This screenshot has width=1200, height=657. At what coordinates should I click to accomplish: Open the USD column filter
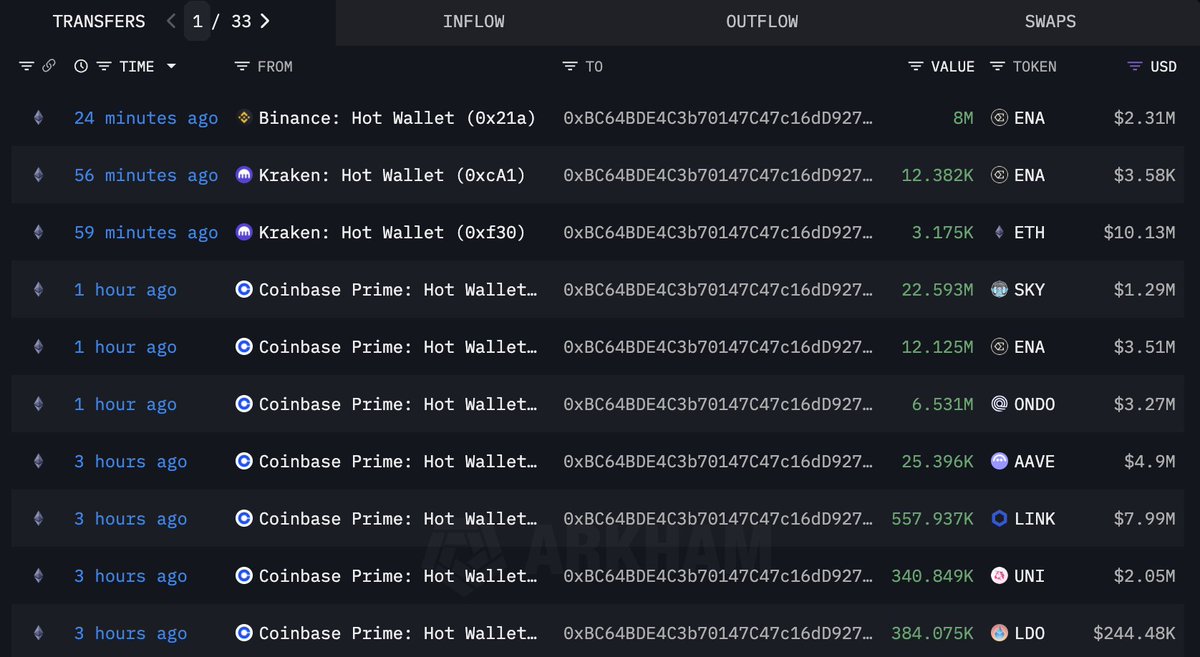[x=1134, y=67]
